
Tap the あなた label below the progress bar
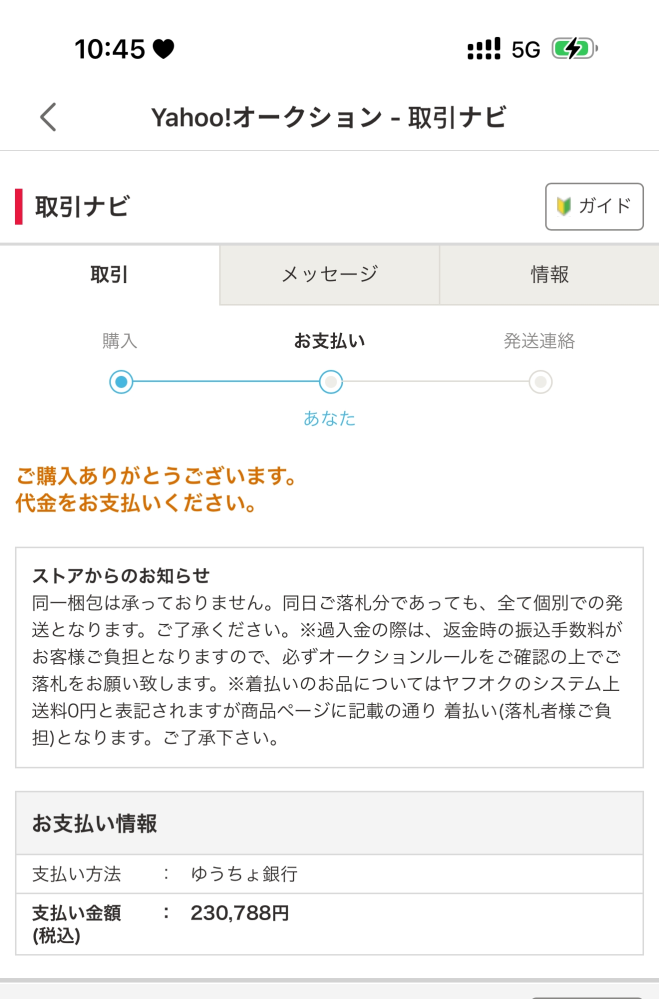pos(330,420)
